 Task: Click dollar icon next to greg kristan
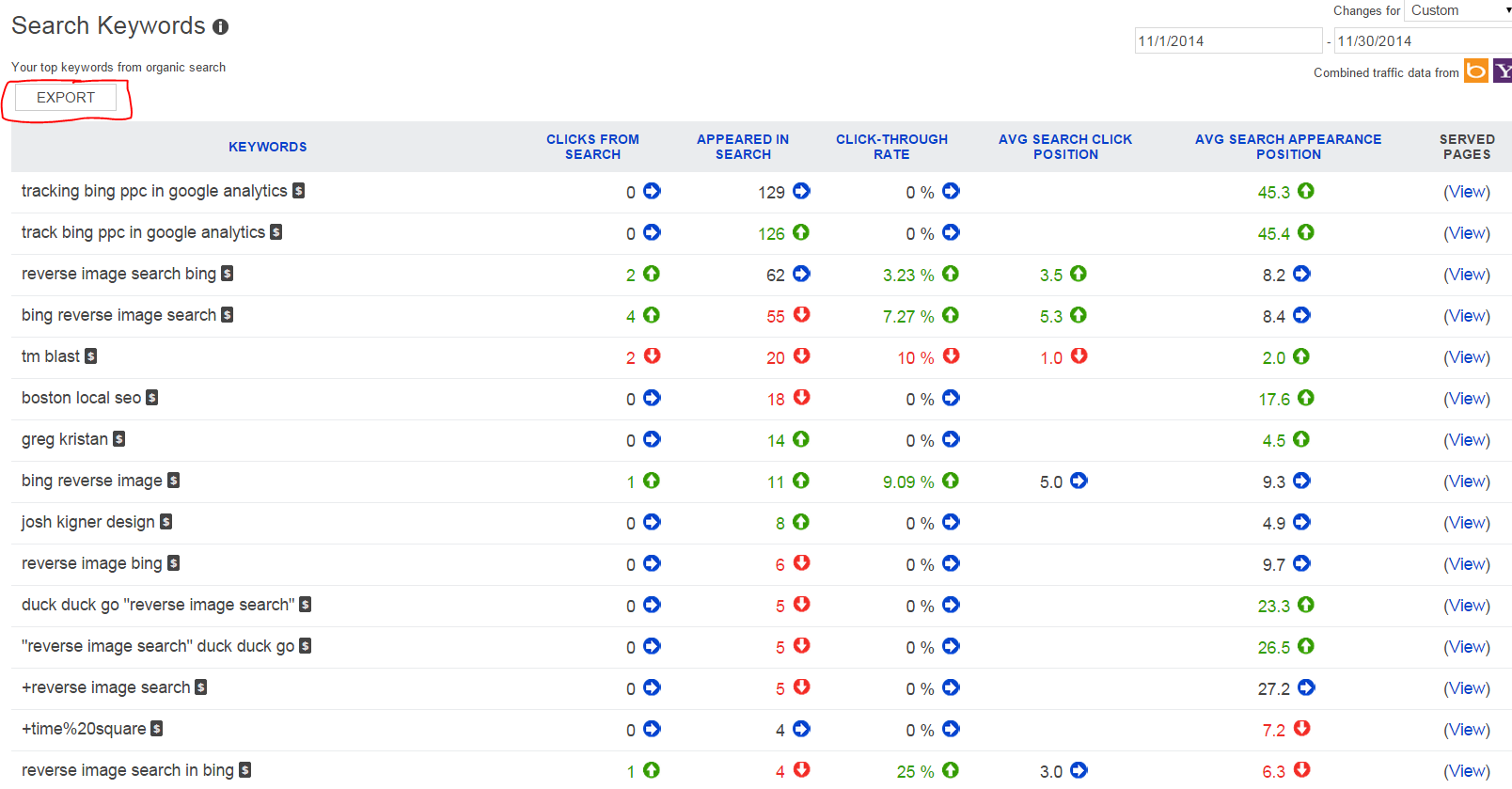(119, 439)
